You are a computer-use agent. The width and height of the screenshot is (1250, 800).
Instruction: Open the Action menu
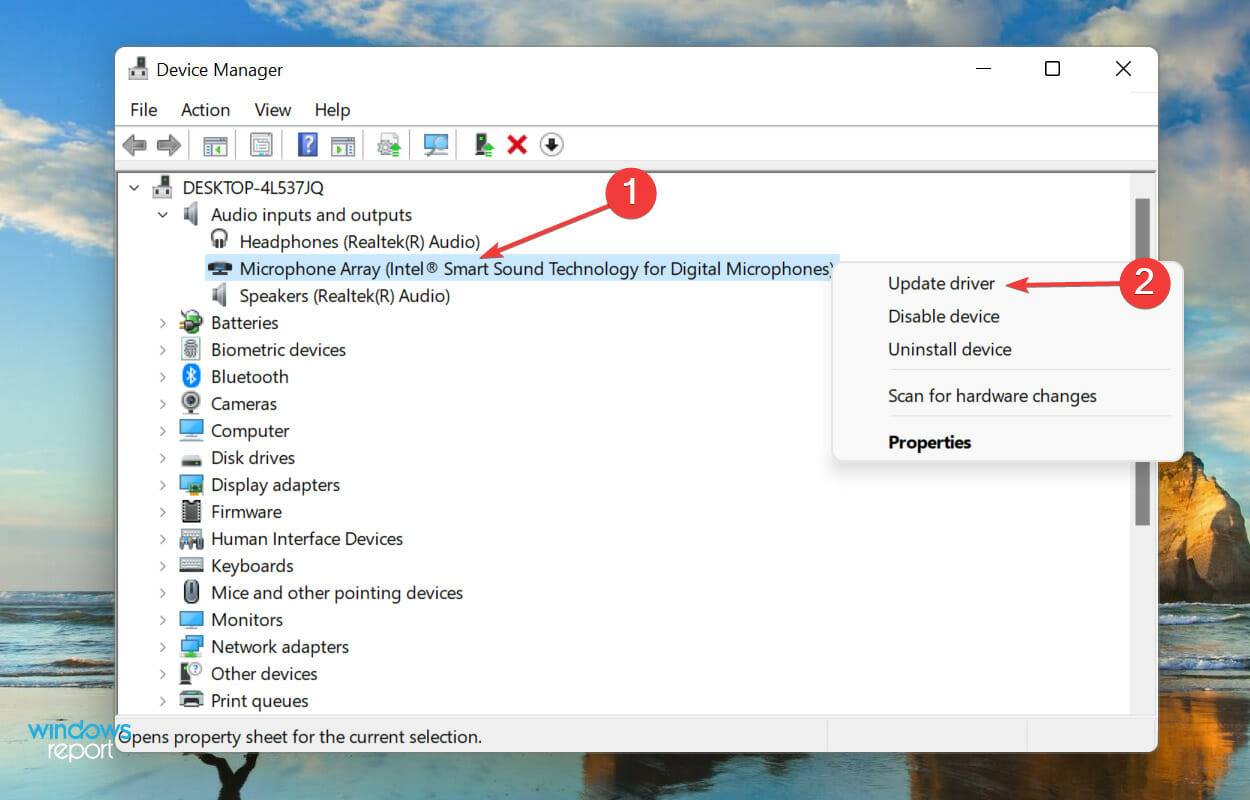(x=205, y=110)
